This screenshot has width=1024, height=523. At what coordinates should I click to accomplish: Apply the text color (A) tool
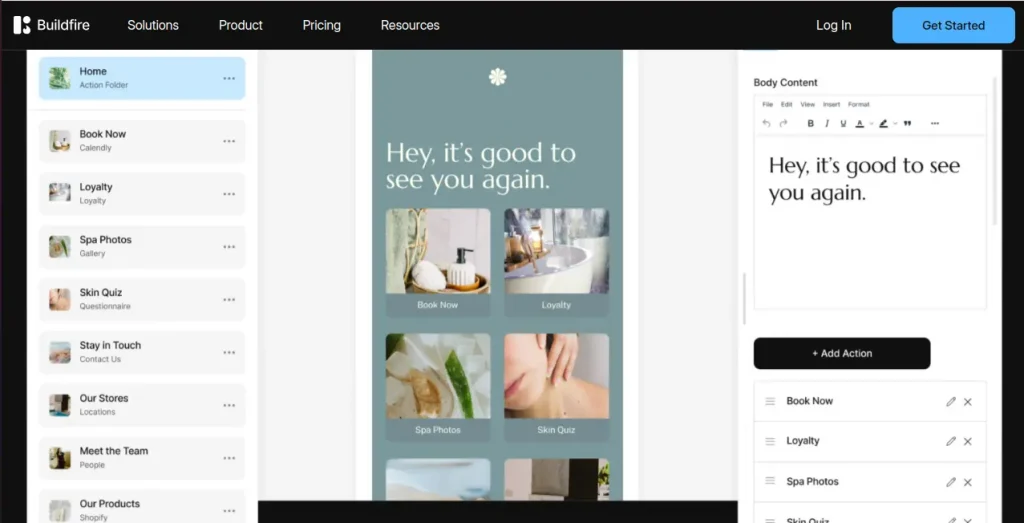click(x=860, y=123)
